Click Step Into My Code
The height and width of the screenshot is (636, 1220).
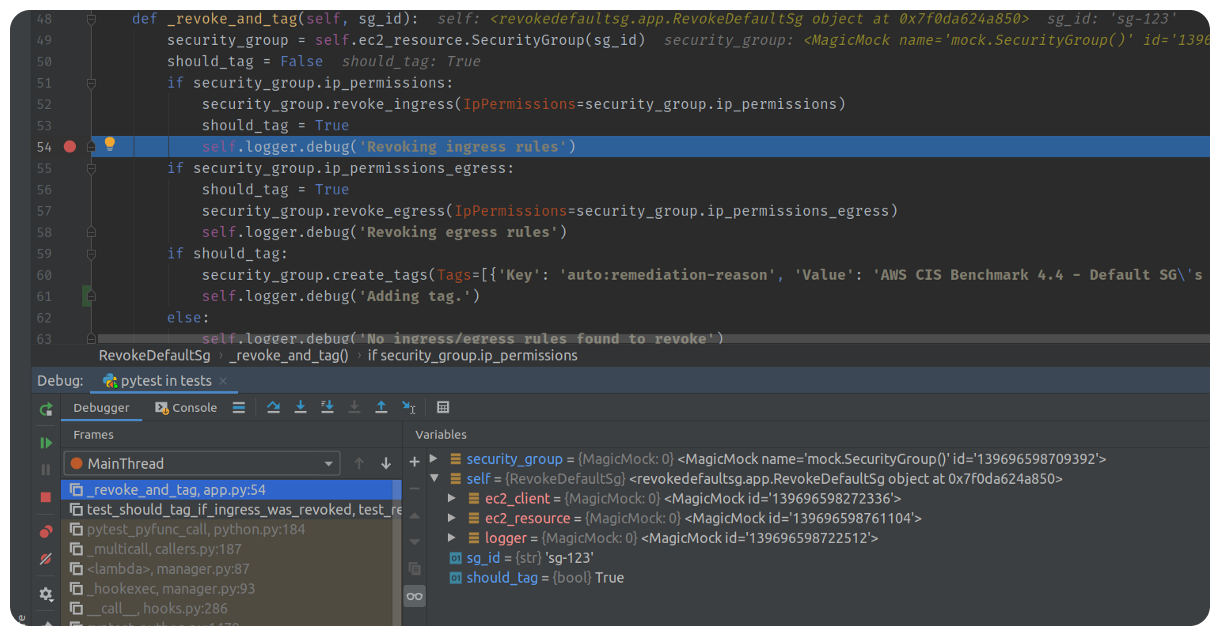click(x=327, y=407)
